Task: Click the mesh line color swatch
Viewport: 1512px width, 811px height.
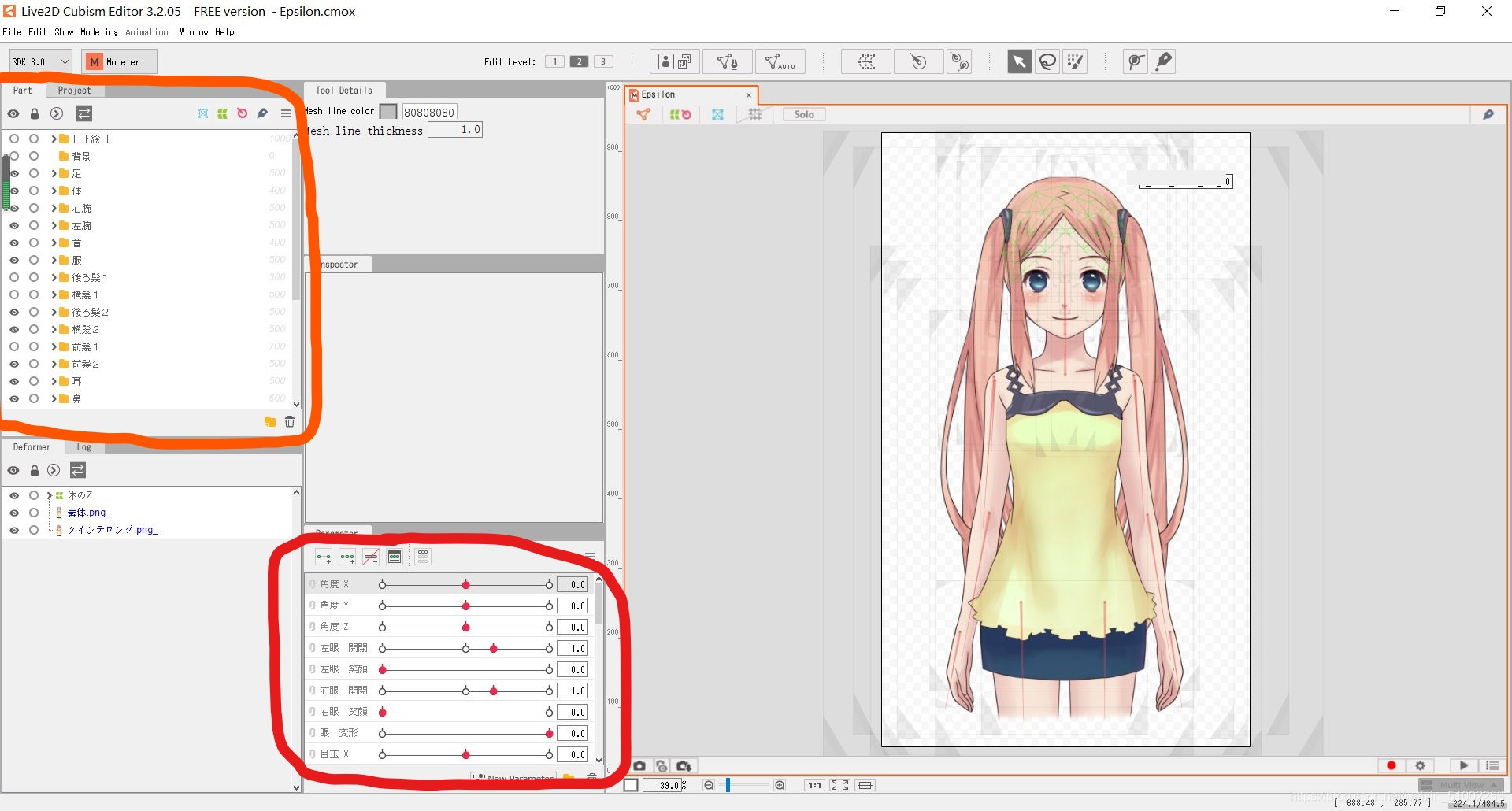Action: (x=388, y=112)
